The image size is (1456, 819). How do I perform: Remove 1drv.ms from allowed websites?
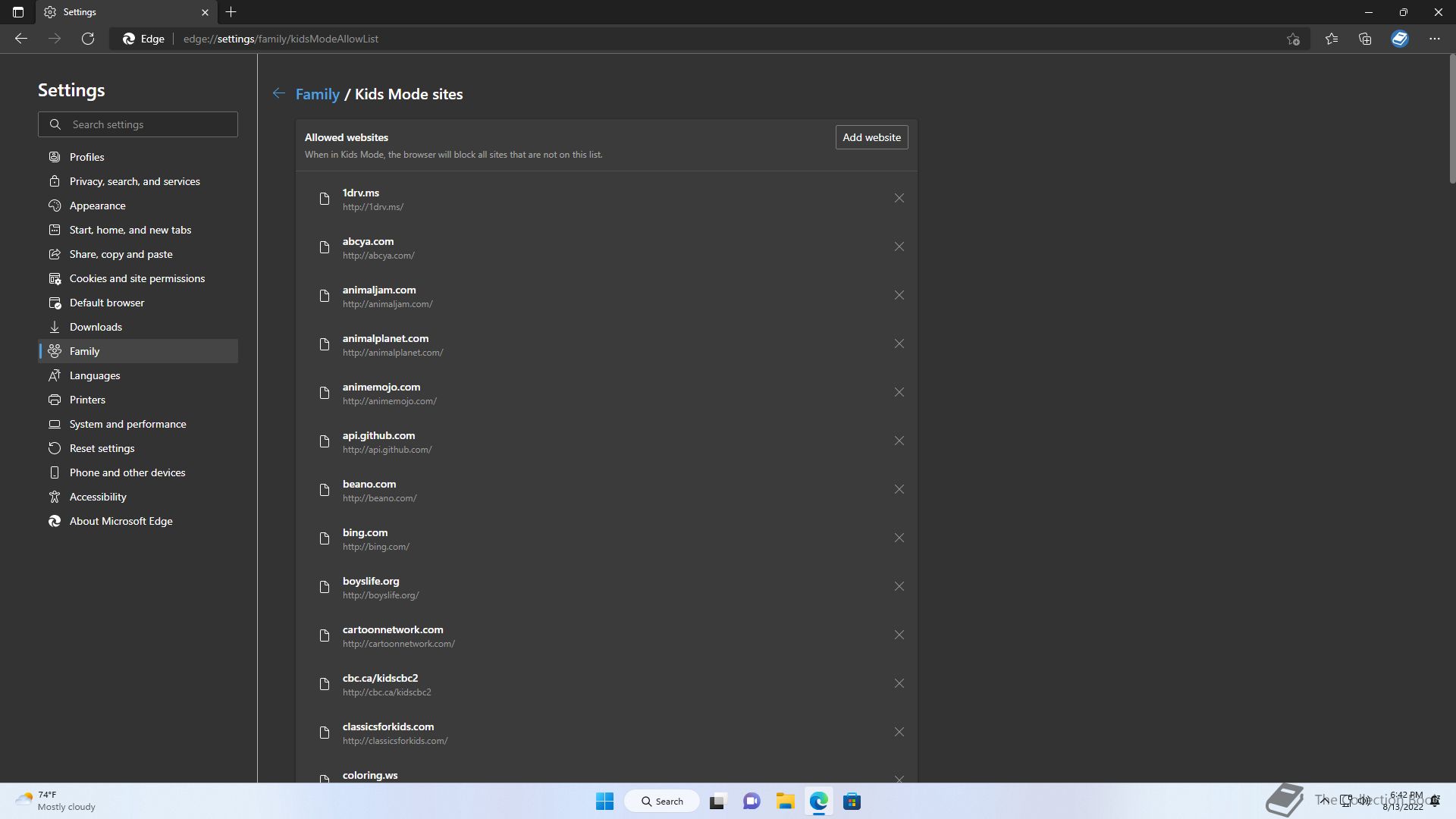(x=899, y=199)
